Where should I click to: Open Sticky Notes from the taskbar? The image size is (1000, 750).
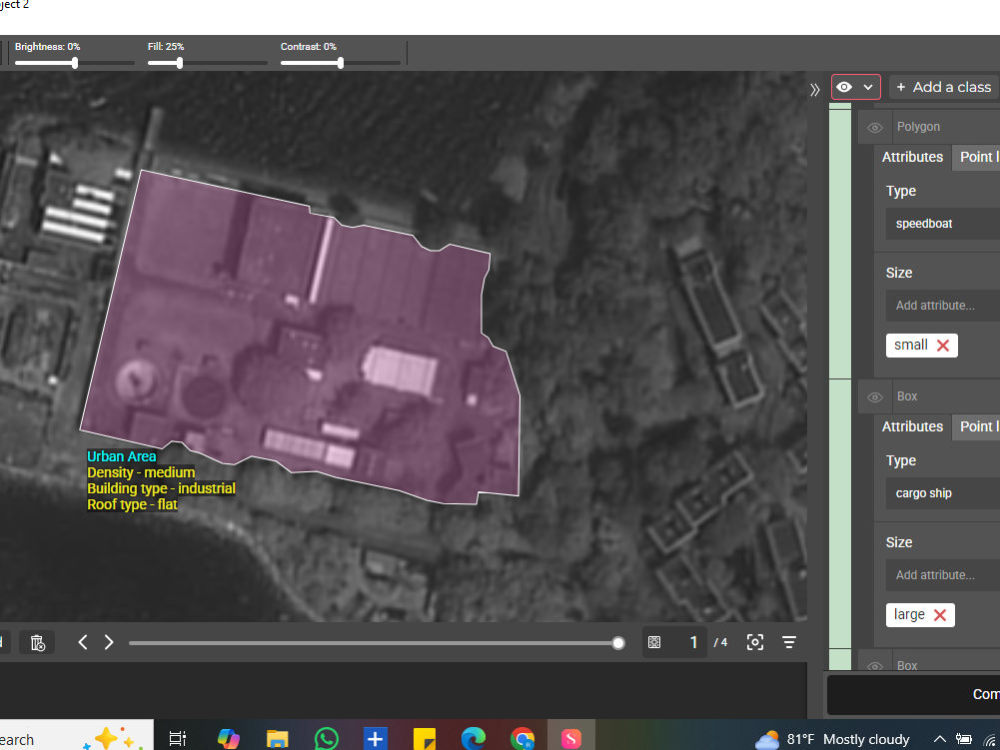(x=424, y=739)
